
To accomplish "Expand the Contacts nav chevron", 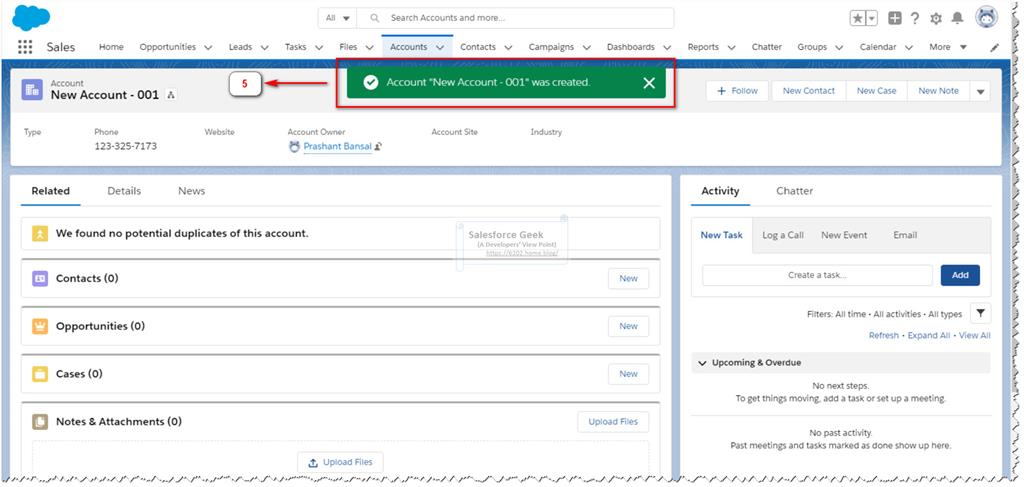I will click(508, 48).
